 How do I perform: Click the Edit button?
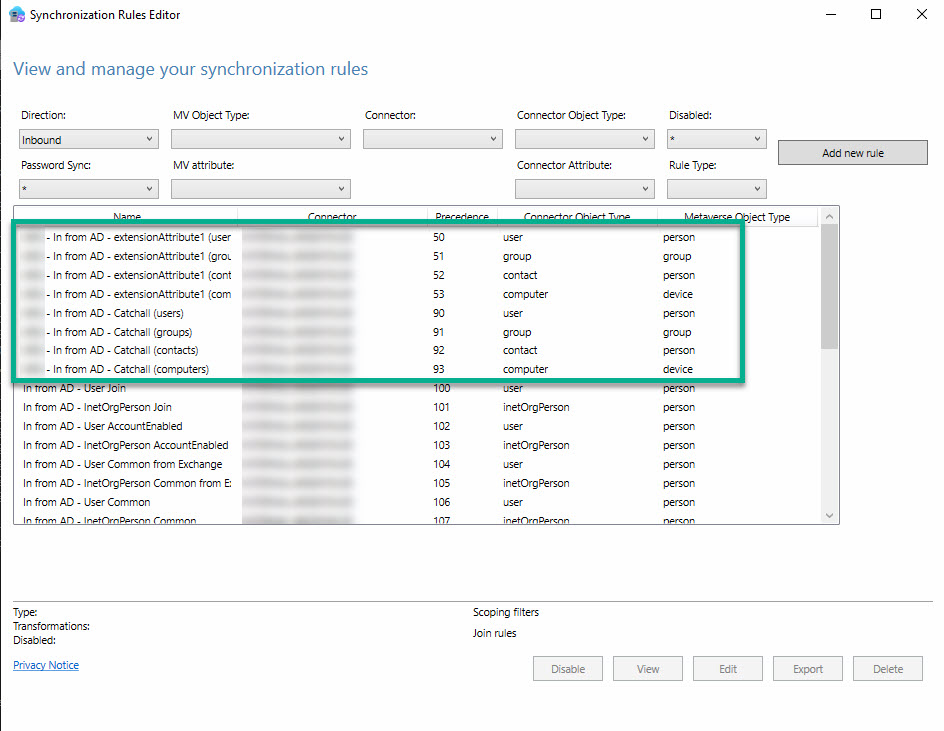728,669
